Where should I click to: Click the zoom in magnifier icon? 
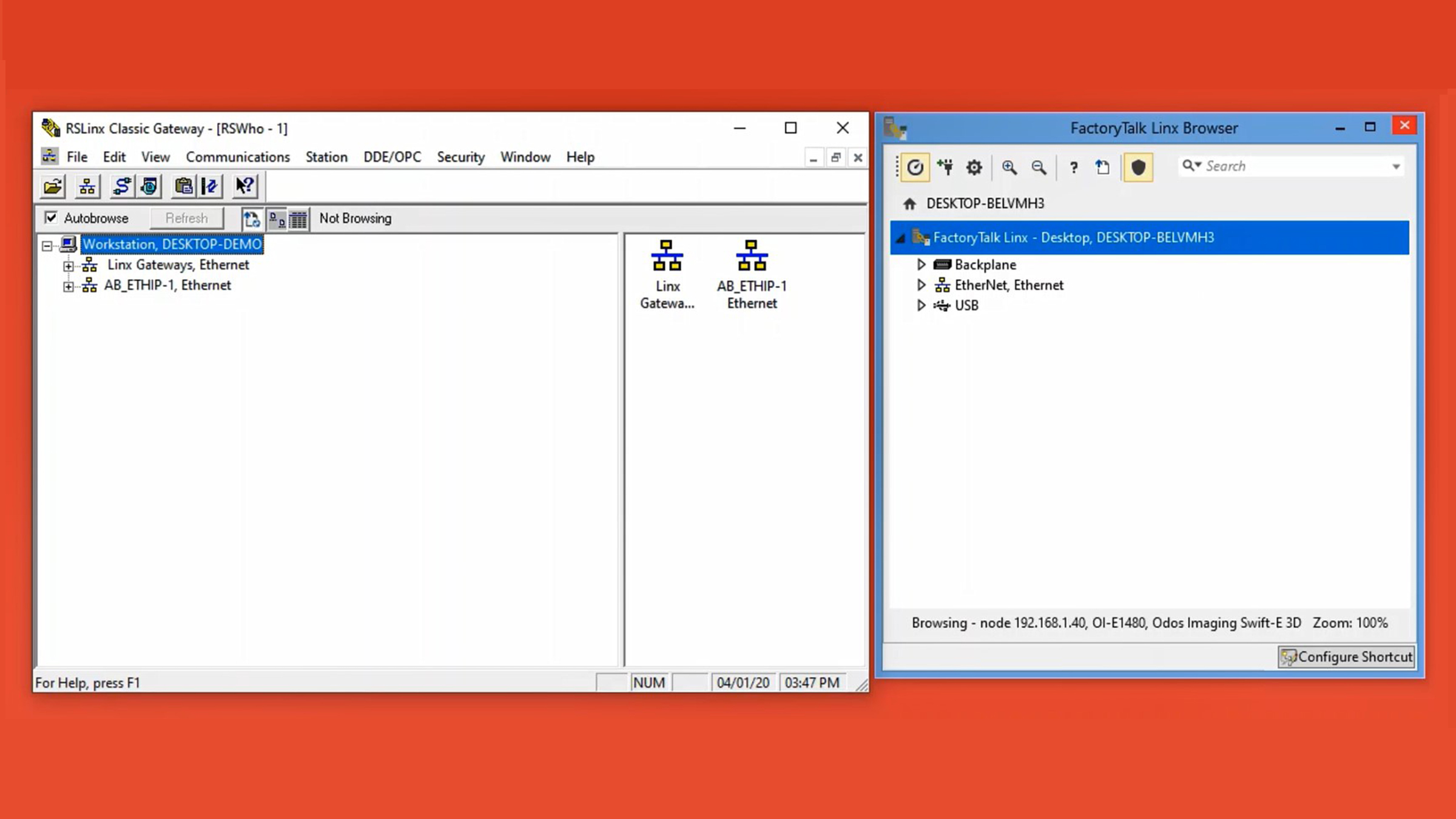point(1009,167)
